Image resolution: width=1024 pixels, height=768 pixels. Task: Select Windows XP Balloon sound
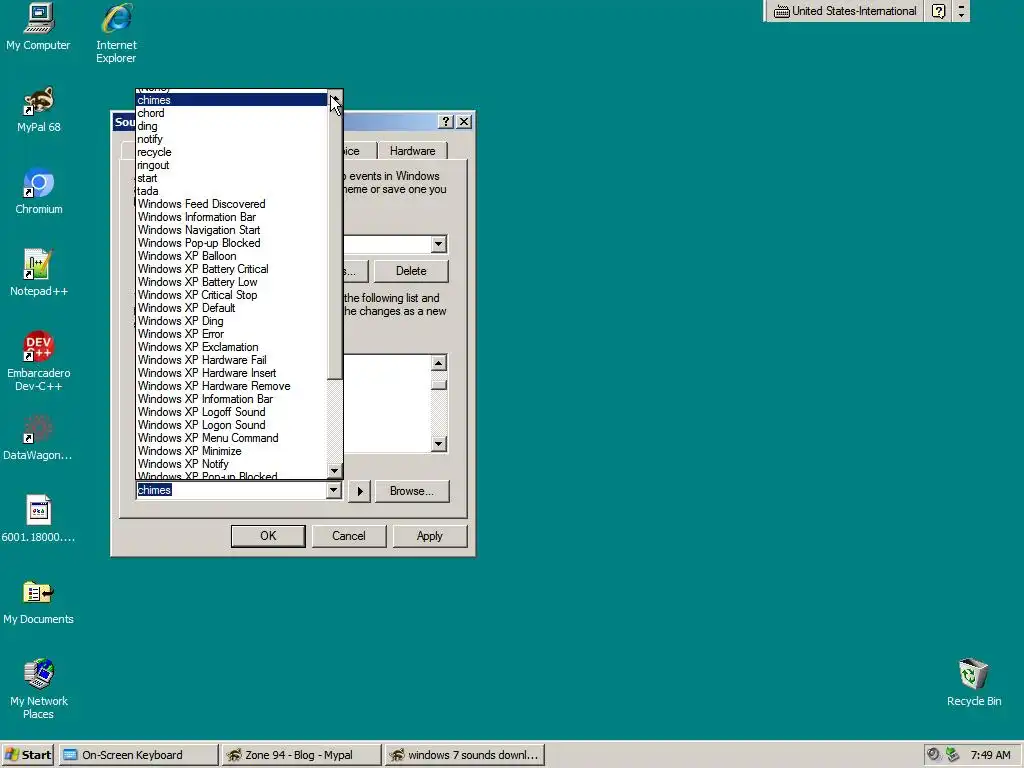(x=231, y=256)
